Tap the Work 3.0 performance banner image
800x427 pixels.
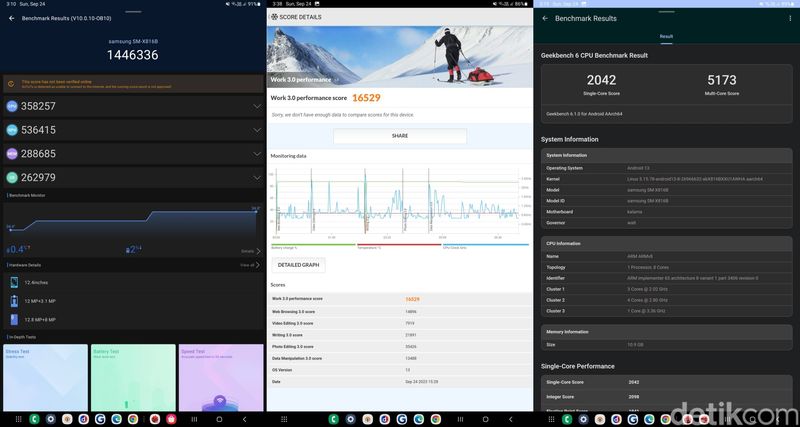(400, 57)
